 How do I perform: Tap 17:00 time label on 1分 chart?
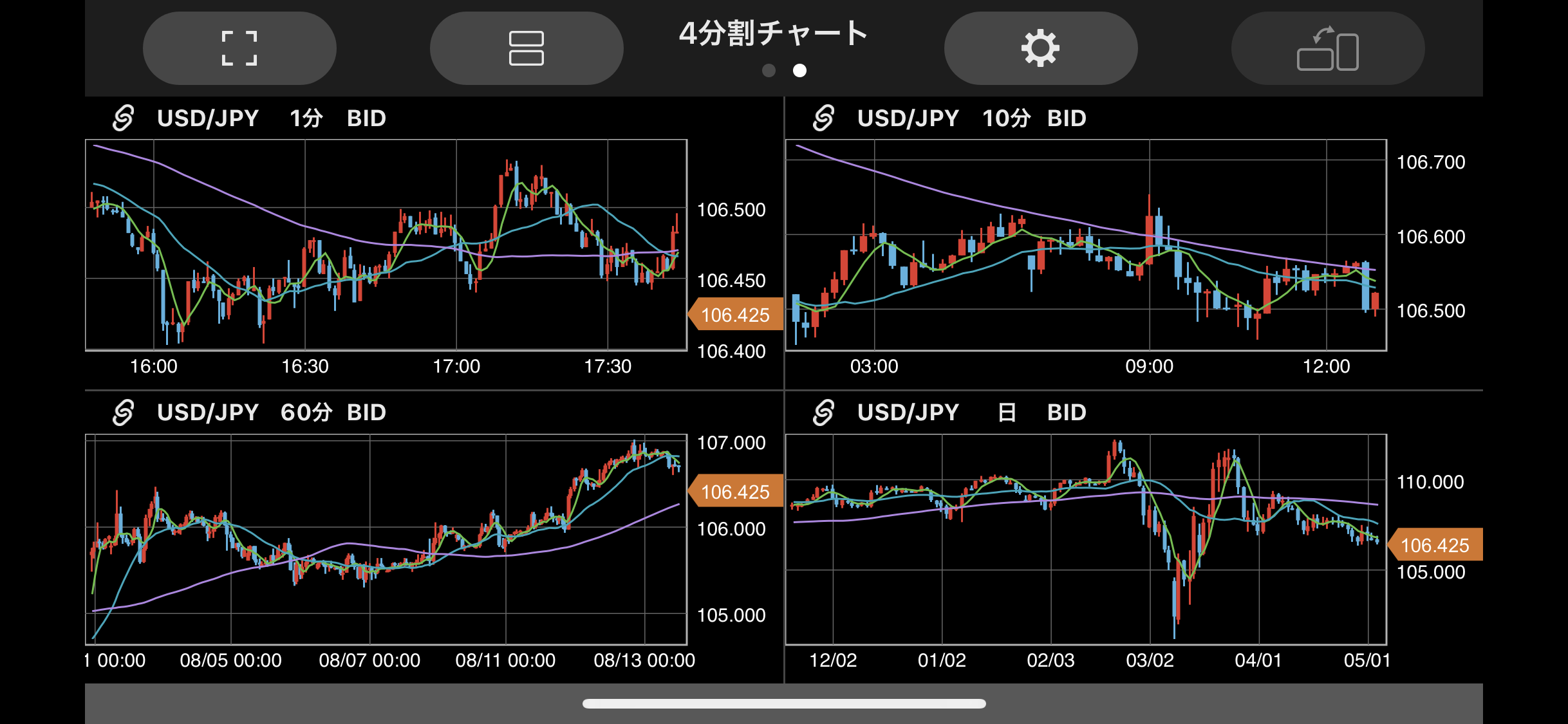456,366
